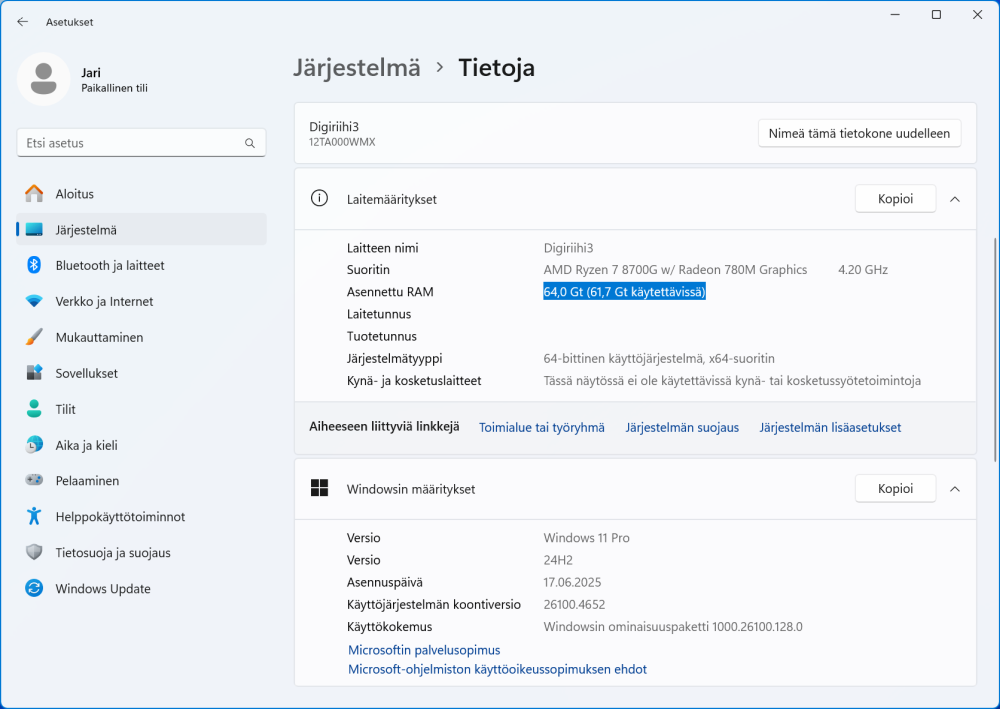
Task: Click Nimeä tämä tietokone uudelleen button
Action: [859, 133]
